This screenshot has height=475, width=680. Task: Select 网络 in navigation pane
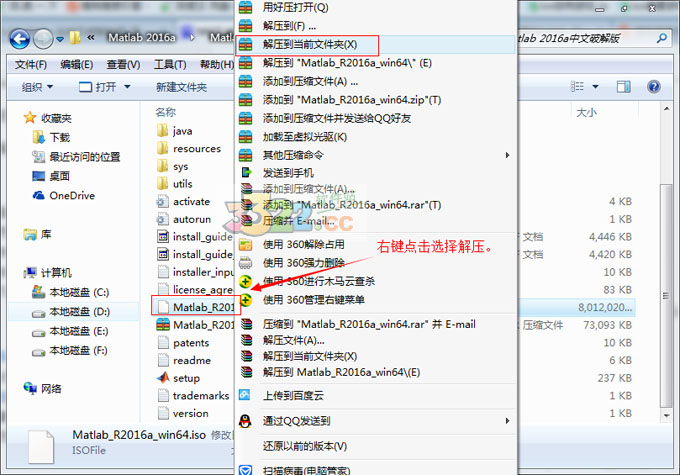(x=42, y=389)
